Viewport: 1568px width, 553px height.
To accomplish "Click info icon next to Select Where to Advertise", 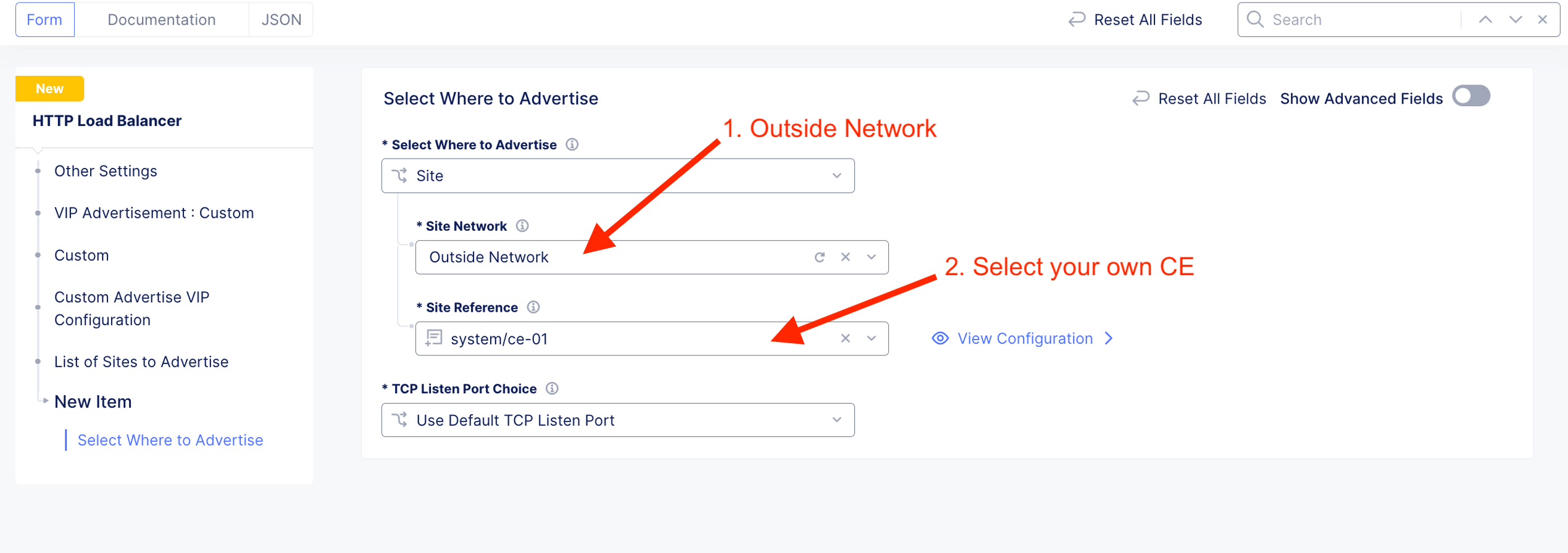I will [572, 144].
